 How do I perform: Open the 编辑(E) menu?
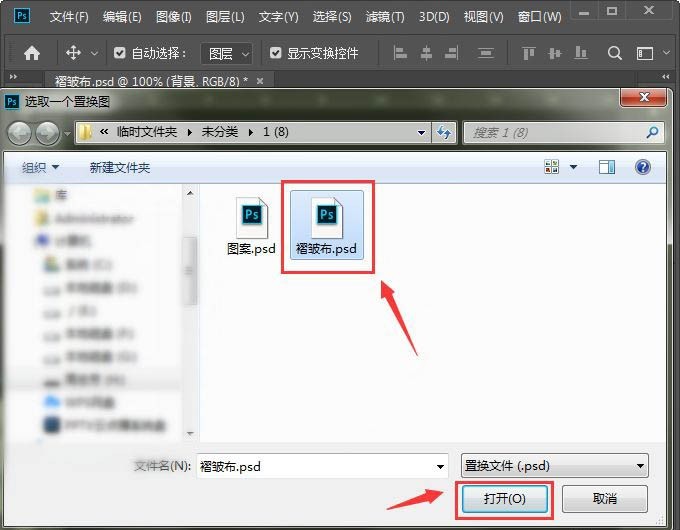pos(122,16)
